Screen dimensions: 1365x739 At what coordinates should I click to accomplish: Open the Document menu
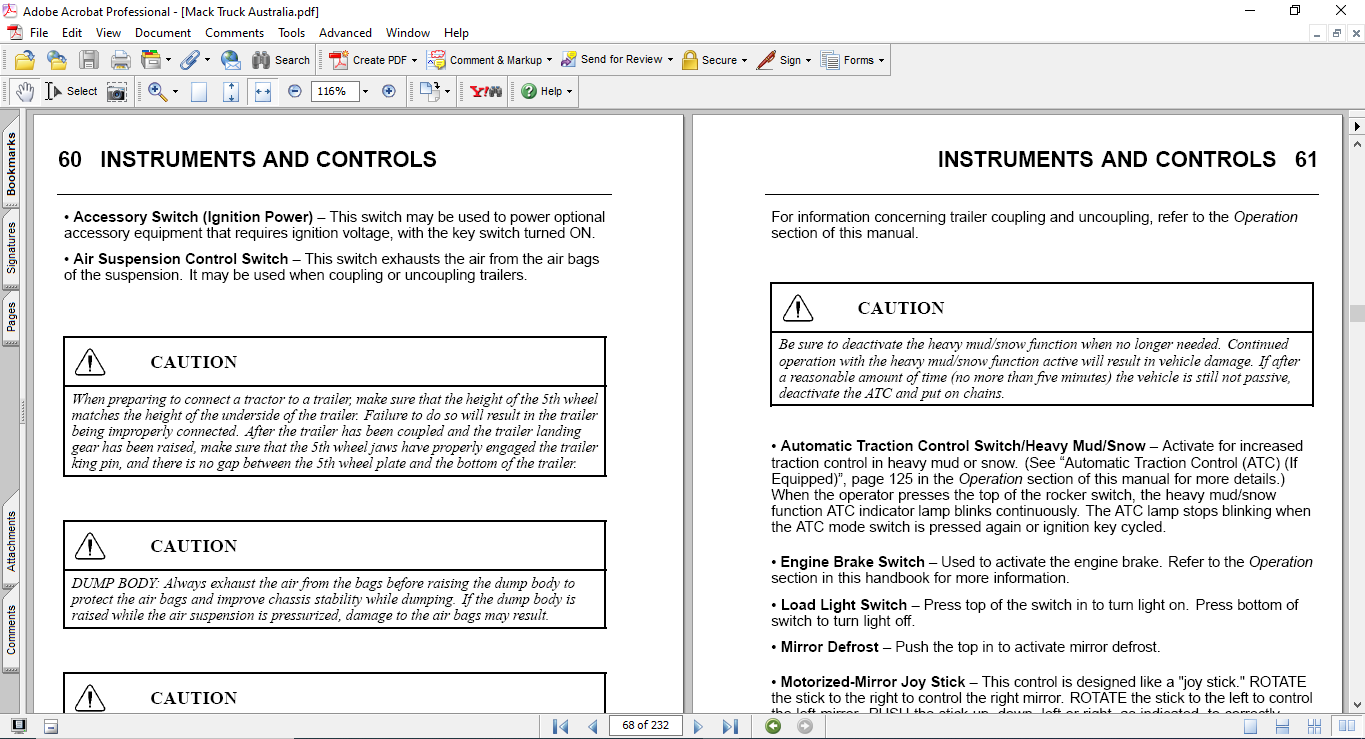point(163,33)
